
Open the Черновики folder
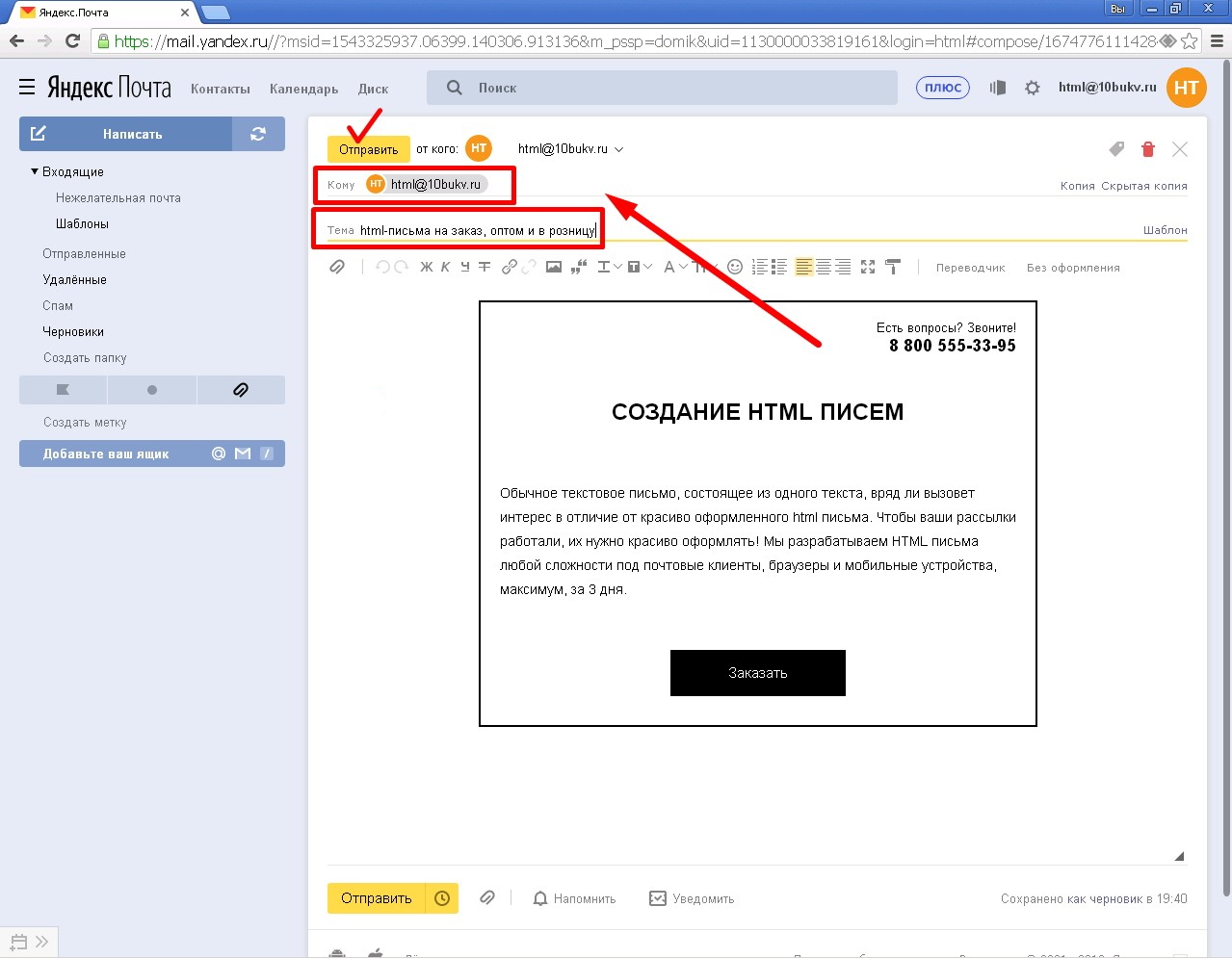73,331
